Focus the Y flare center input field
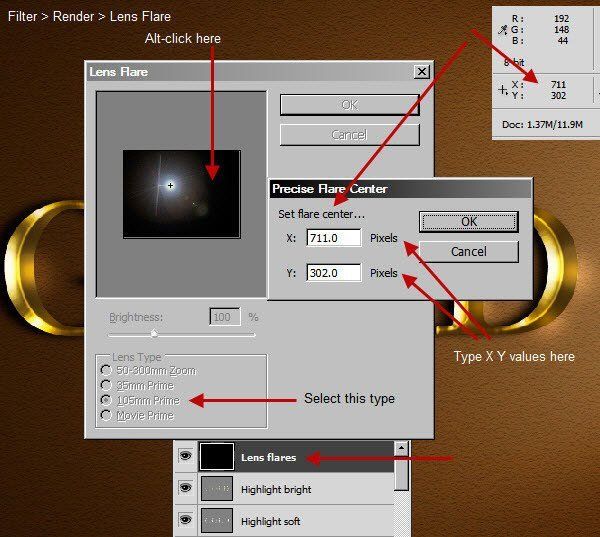 333,273
